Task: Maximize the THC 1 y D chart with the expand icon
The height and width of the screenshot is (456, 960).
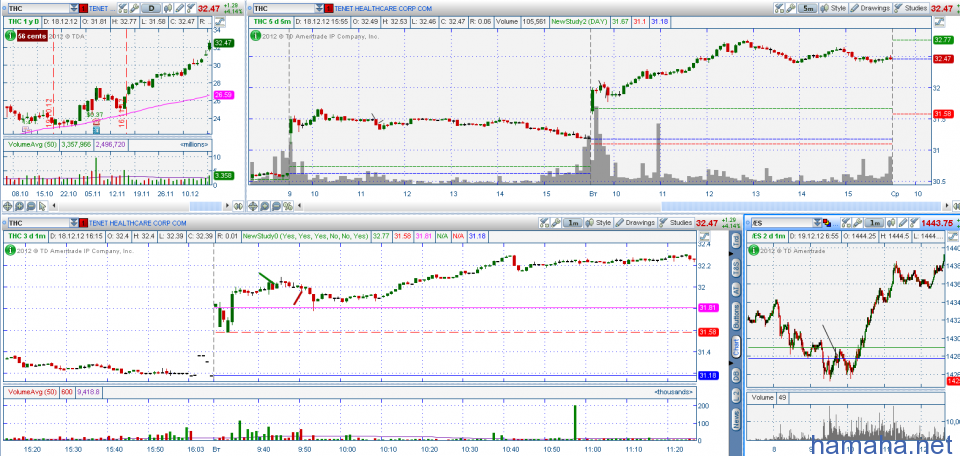Action: 220,22
